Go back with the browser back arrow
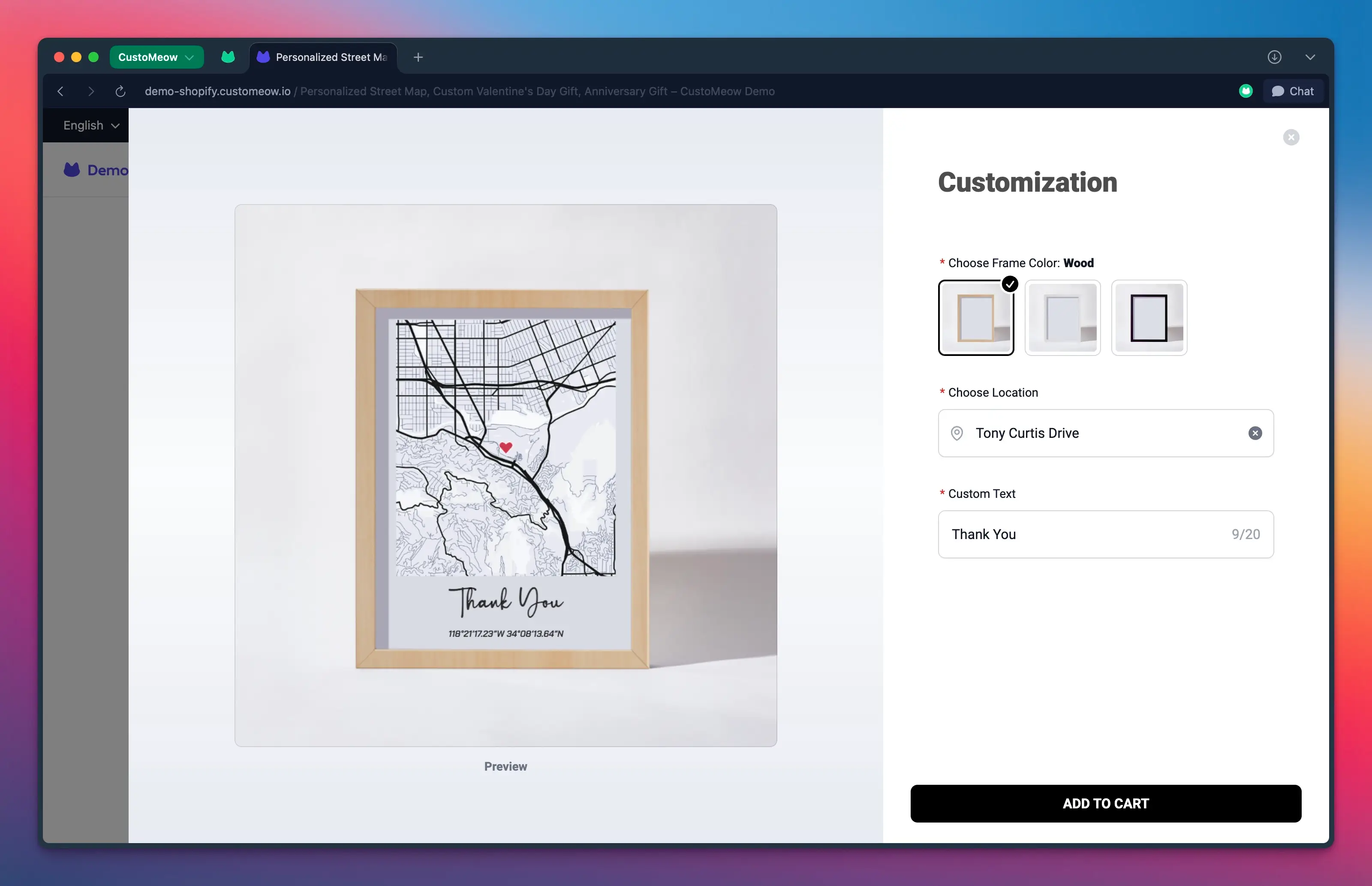The image size is (1372, 886). 60,91
